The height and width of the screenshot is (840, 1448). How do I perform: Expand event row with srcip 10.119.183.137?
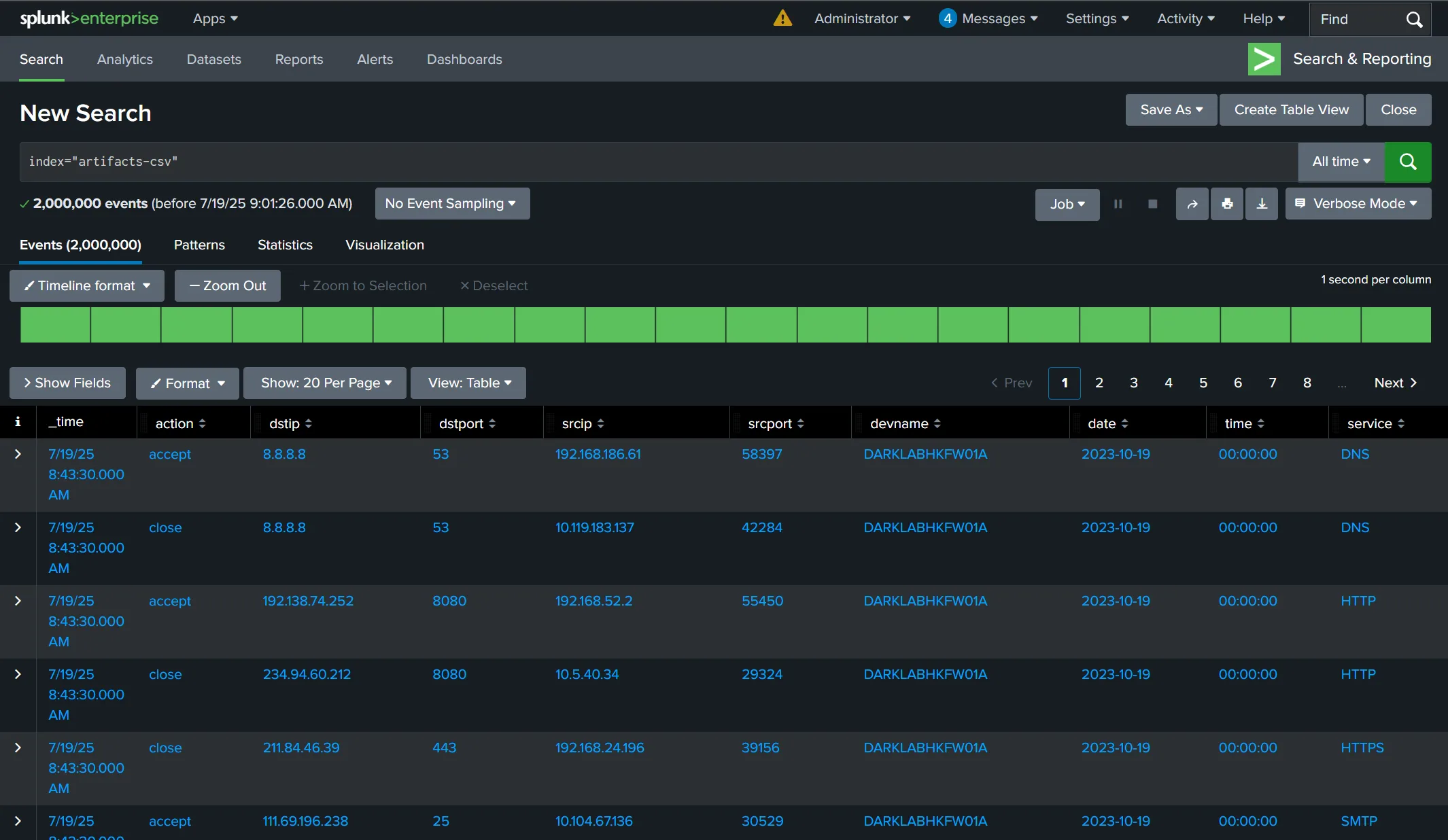[x=18, y=527]
